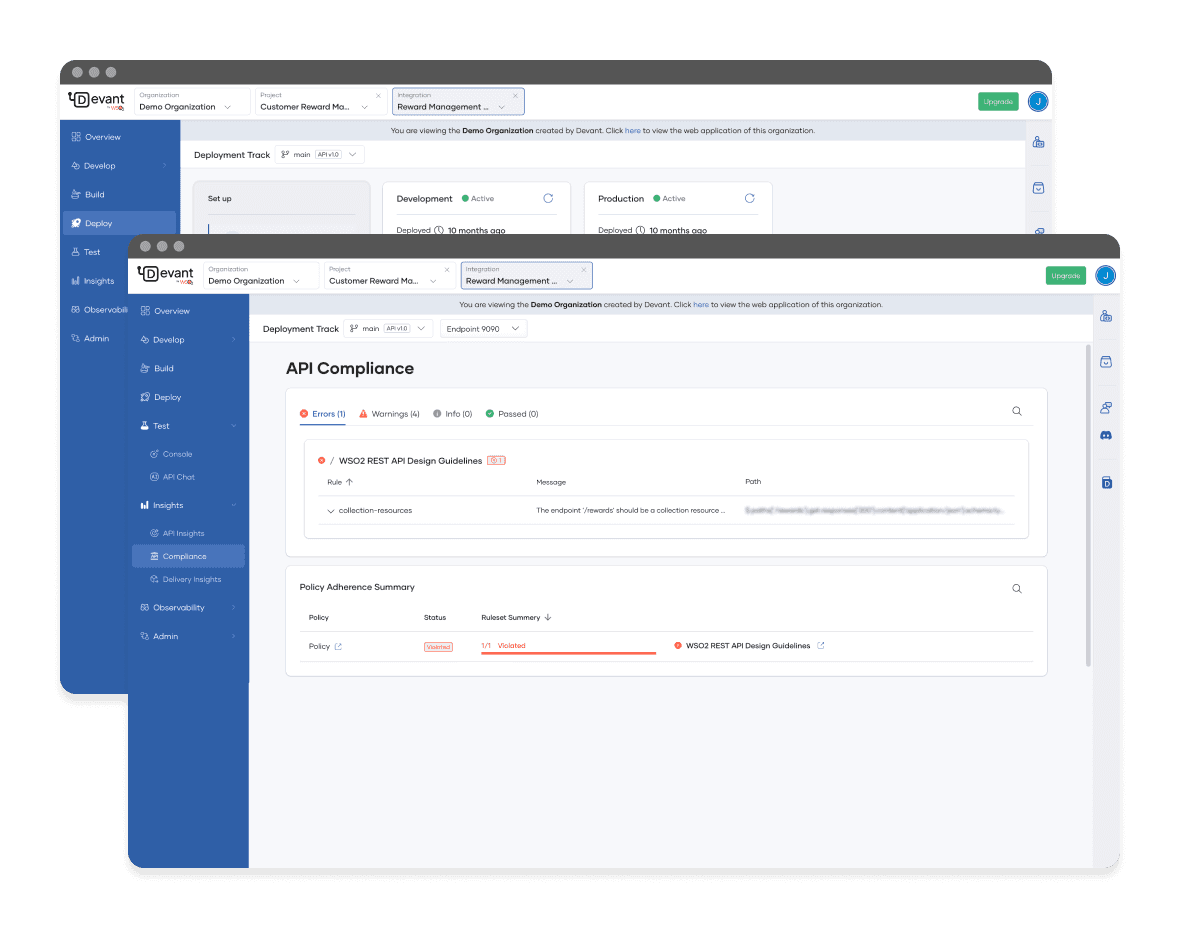Open the Discord icon in right sidebar

click(1106, 436)
